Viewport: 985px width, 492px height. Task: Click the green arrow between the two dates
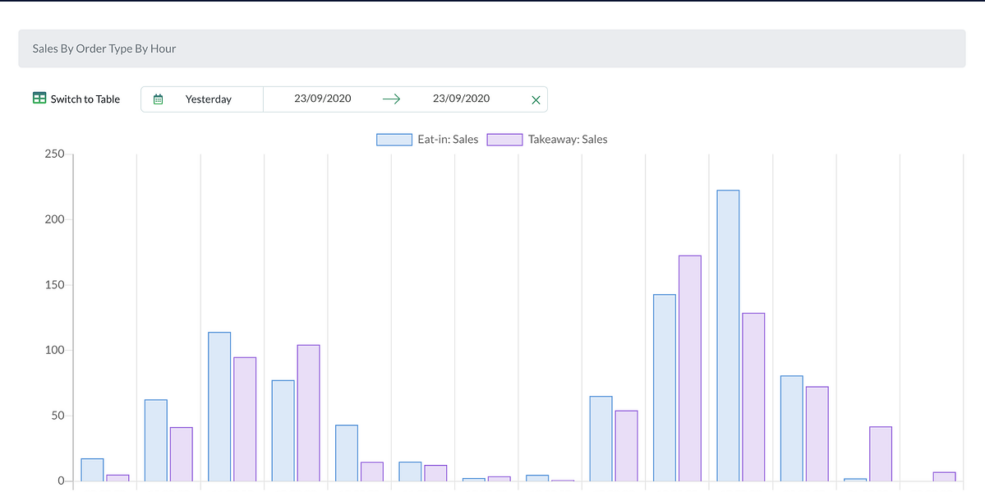[x=391, y=99]
